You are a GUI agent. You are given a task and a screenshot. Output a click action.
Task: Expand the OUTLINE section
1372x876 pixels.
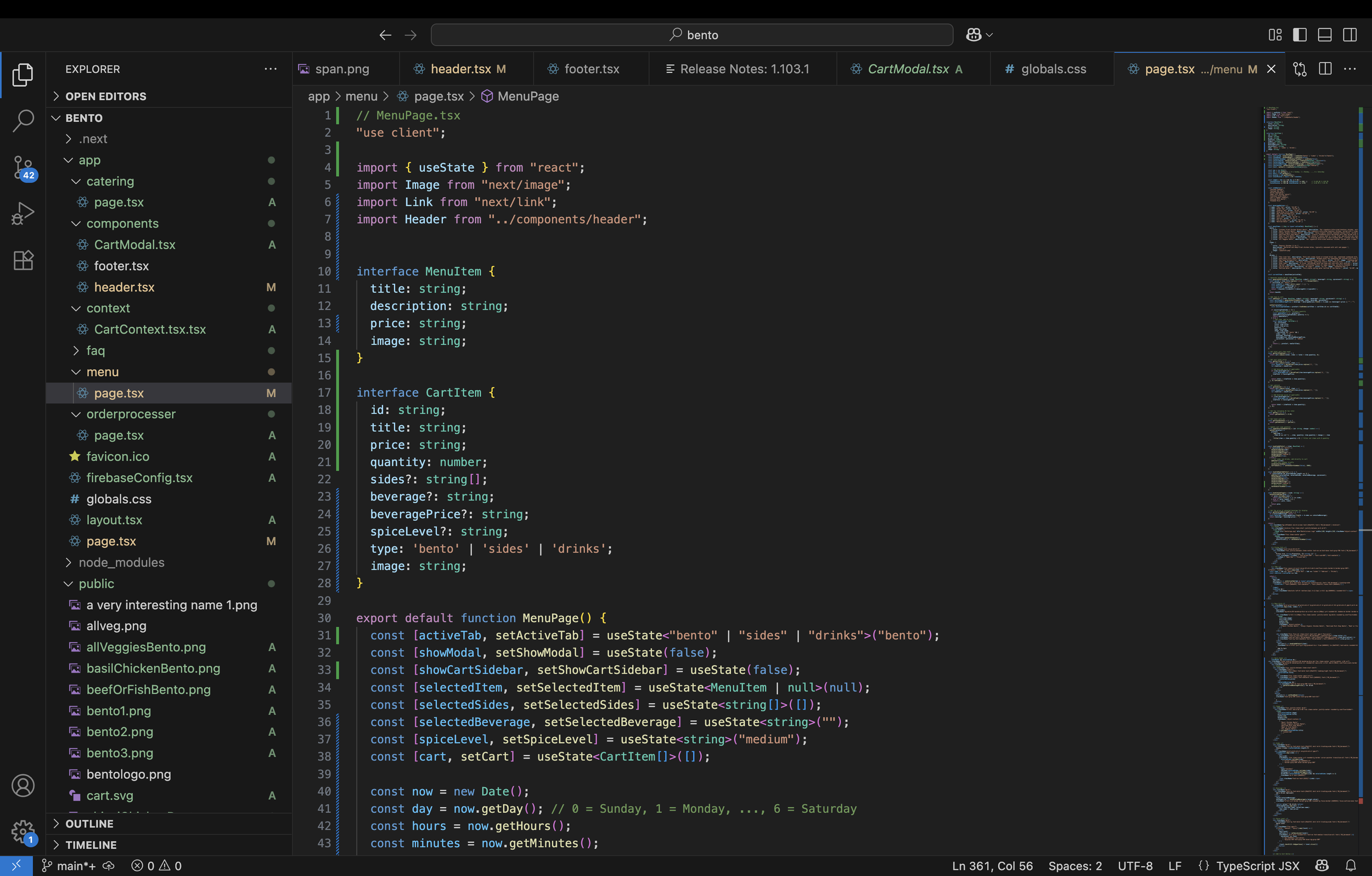89,823
